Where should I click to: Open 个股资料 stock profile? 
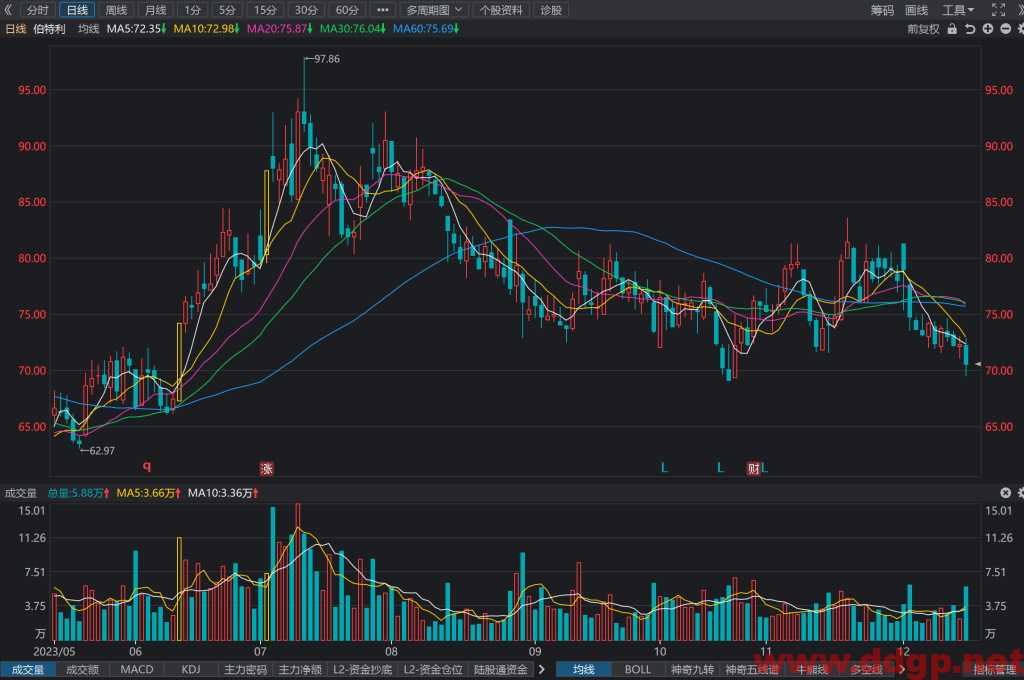coord(501,10)
